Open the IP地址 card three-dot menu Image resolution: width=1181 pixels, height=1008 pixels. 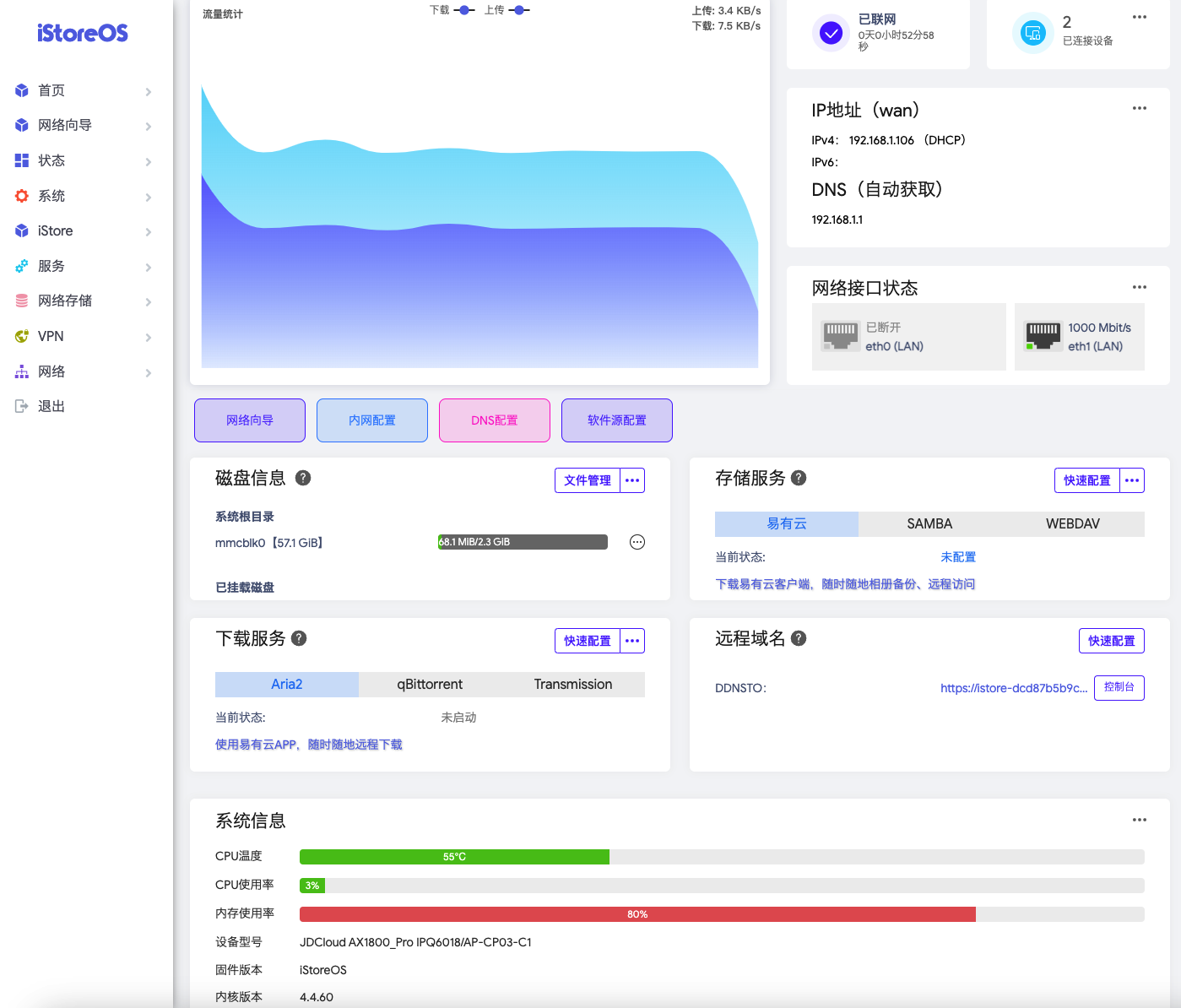tap(1140, 108)
